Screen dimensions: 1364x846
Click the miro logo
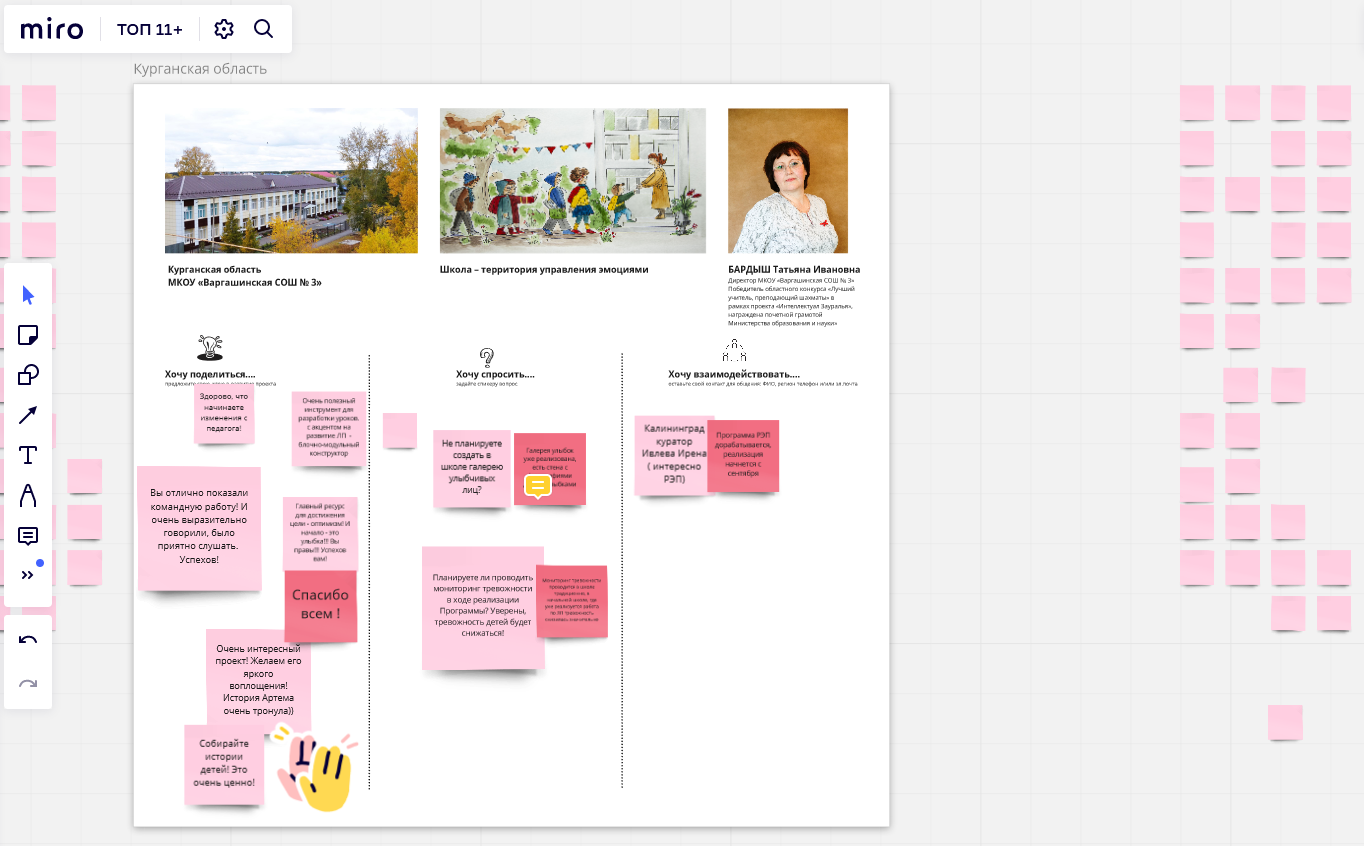point(52,29)
